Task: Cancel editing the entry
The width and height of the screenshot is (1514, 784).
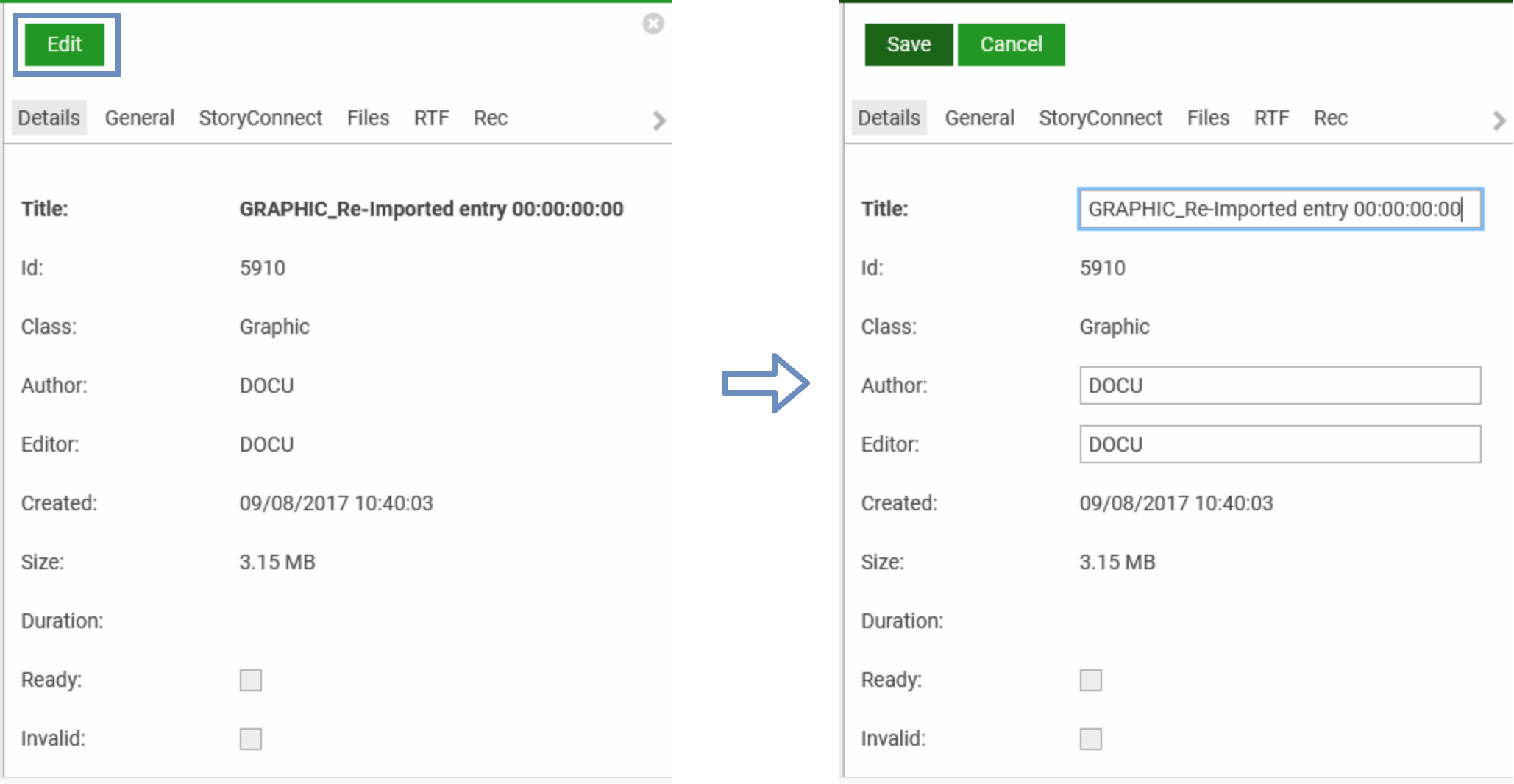Action: click(x=1010, y=45)
